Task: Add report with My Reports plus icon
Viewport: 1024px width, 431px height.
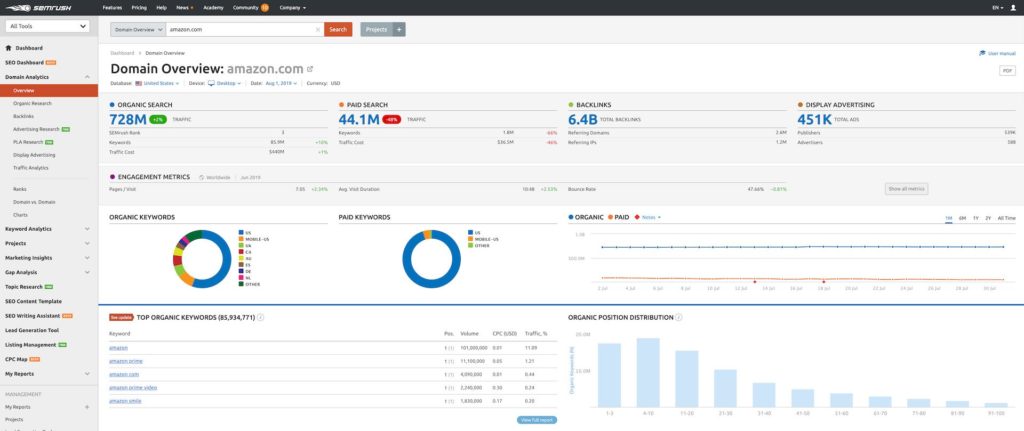Action: 87,407
